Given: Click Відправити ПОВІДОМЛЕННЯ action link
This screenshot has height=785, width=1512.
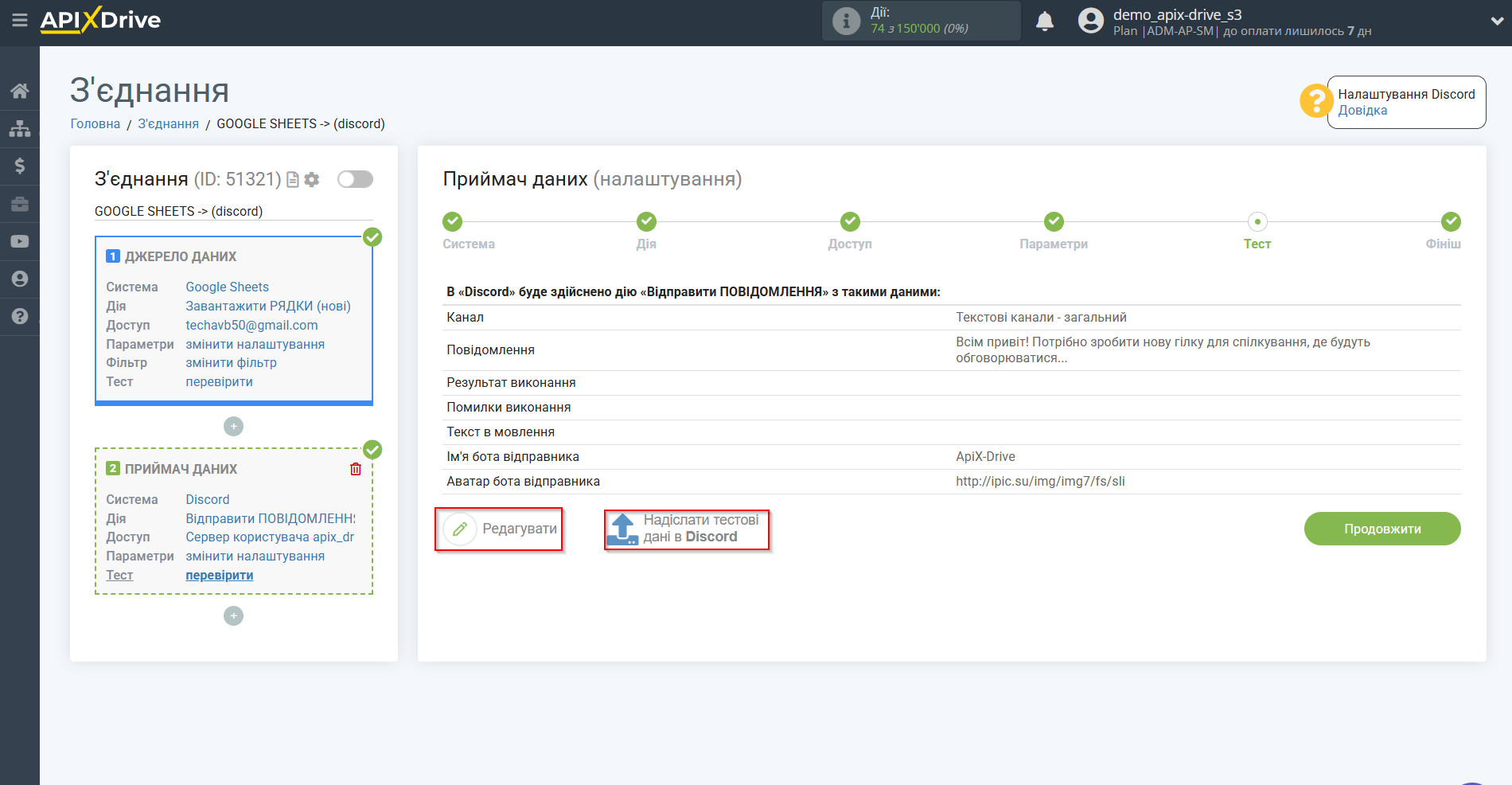Looking at the screenshot, I should coord(271,518).
